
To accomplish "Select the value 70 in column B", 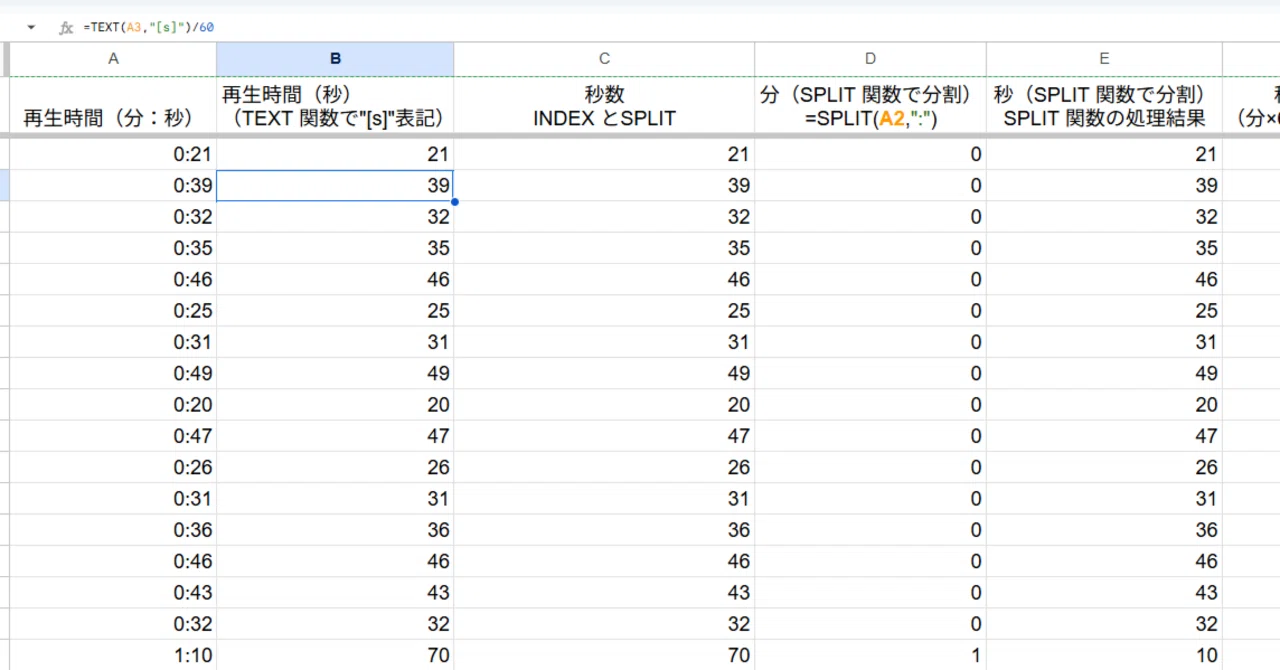I will 335,656.
